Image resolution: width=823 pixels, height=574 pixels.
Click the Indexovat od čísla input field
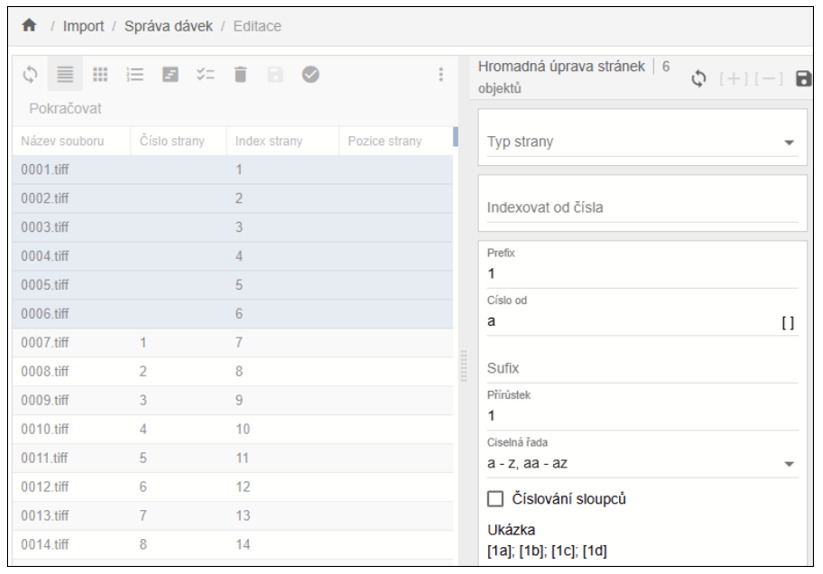pos(642,208)
